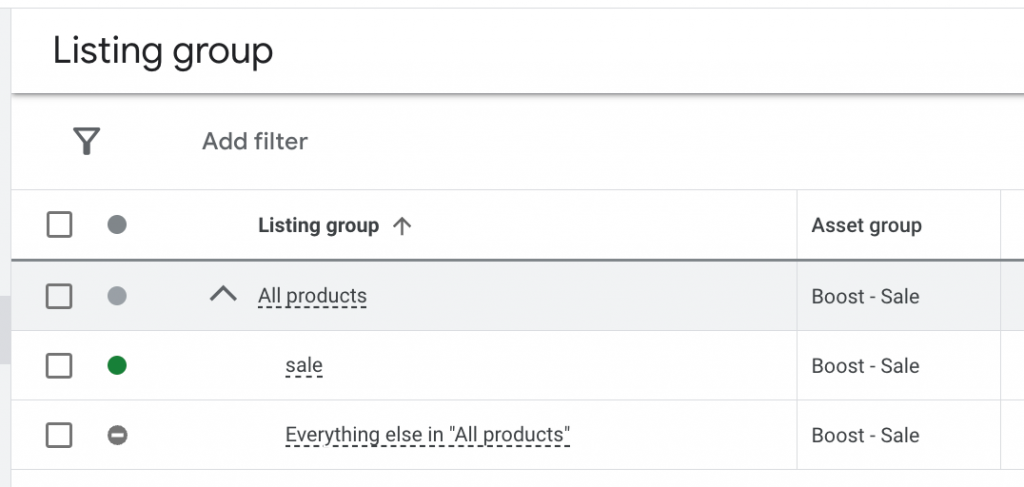Screen dimensions: 1024x487
Task: Open the sale listing group link
Action: tap(304, 366)
